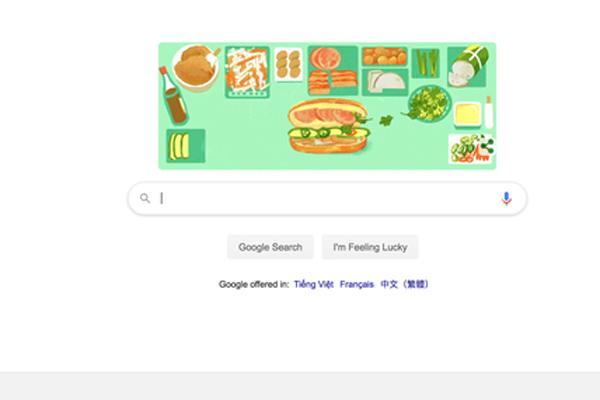Choose the cilantro herb bowl
Viewport: 600px width, 400px height.
click(429, 104)
